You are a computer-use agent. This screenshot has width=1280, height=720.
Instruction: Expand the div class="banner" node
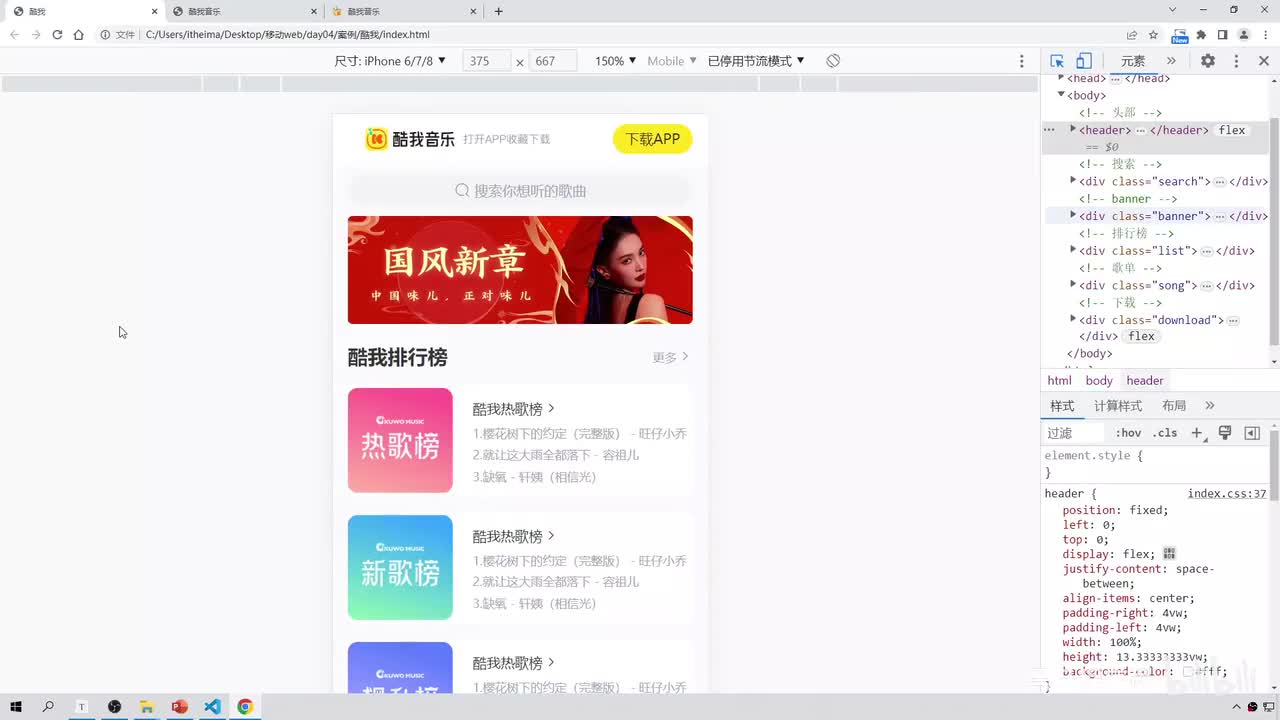click(1073, 215)
